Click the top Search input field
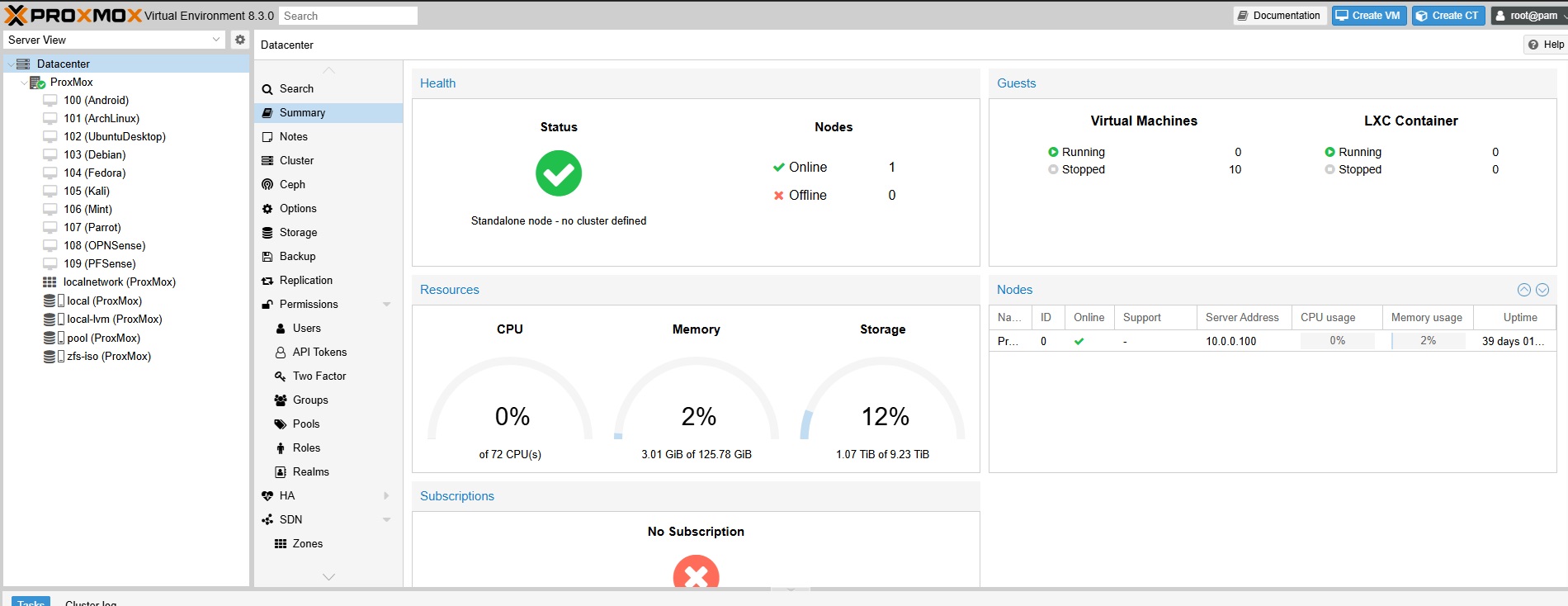The height and width of the screenshot is (606, 1568). 347,16
